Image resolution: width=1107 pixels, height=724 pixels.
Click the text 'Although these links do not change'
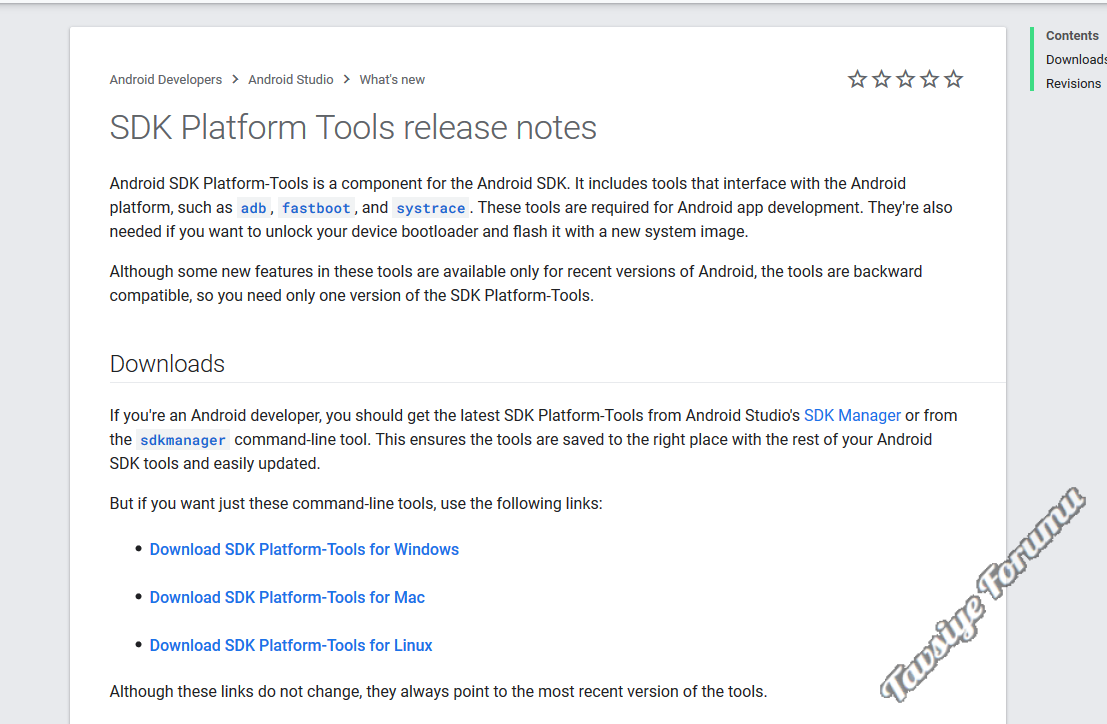pos(236,692)
